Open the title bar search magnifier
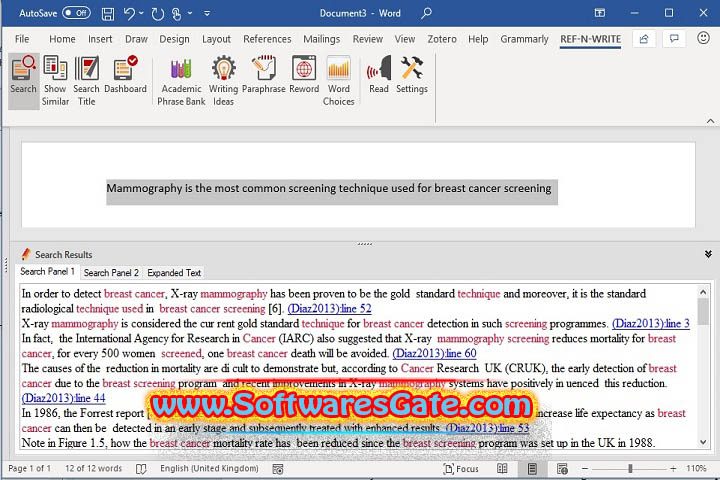The height and width of the screenshot is (480, 720). click(x=426, y=13)
